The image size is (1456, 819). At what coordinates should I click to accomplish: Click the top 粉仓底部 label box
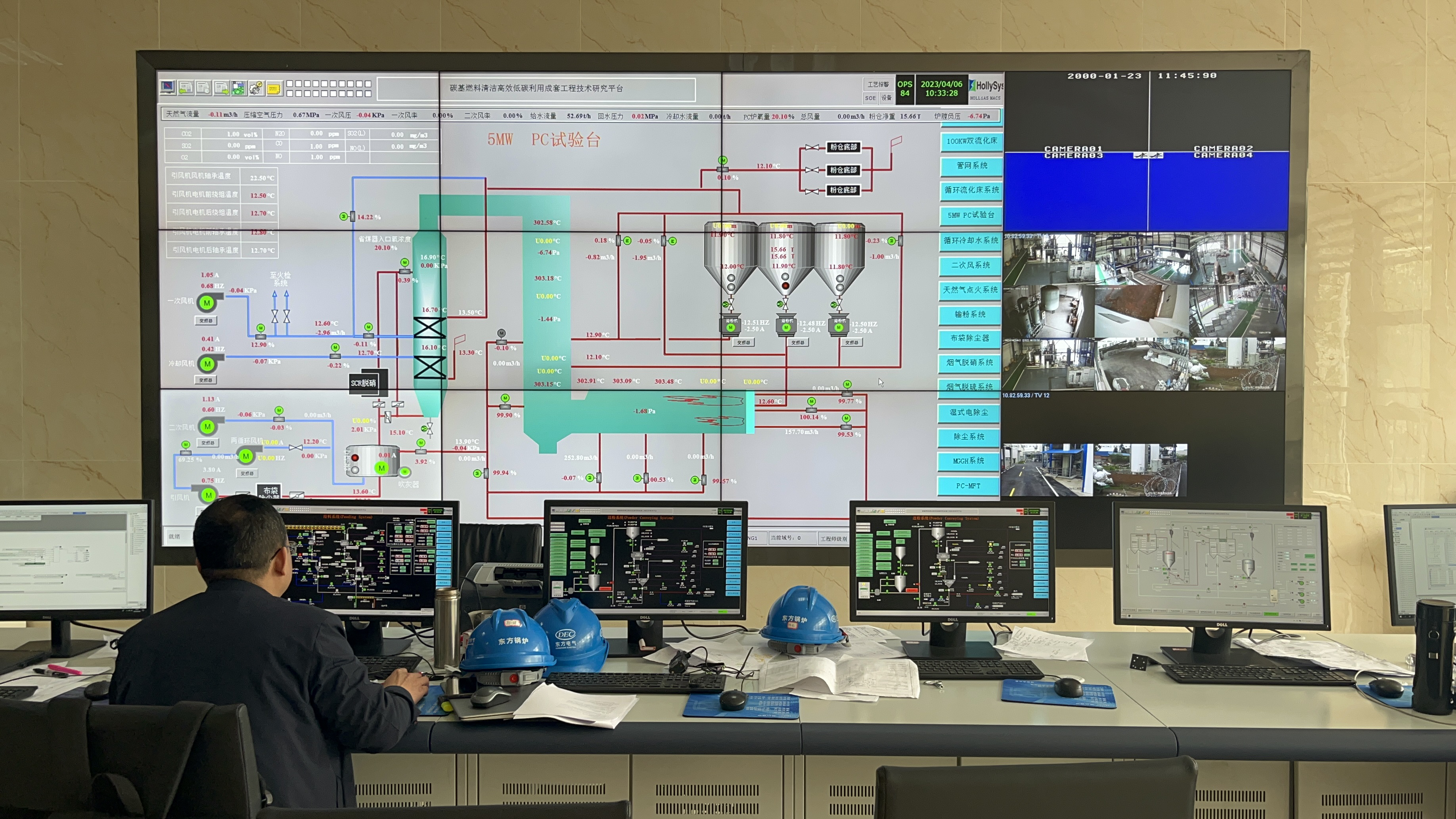point(843,147)
